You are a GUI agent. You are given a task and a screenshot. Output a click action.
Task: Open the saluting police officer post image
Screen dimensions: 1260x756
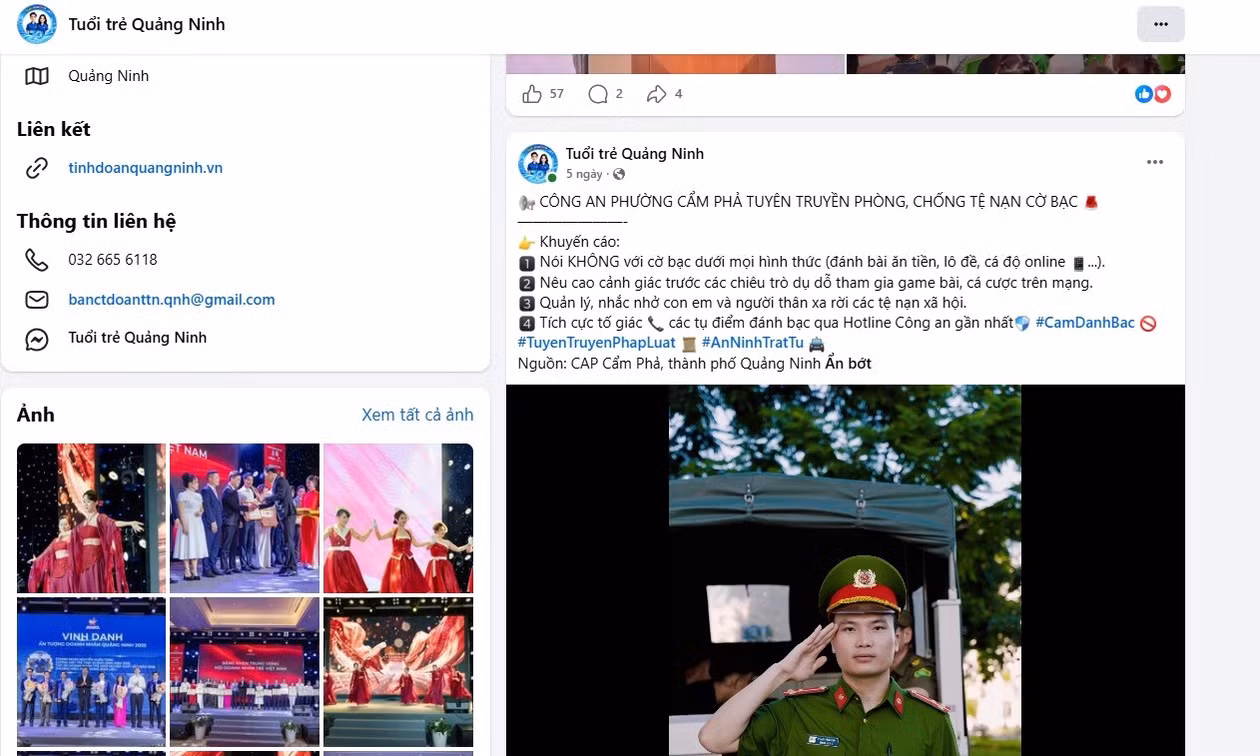click(845, 571)
